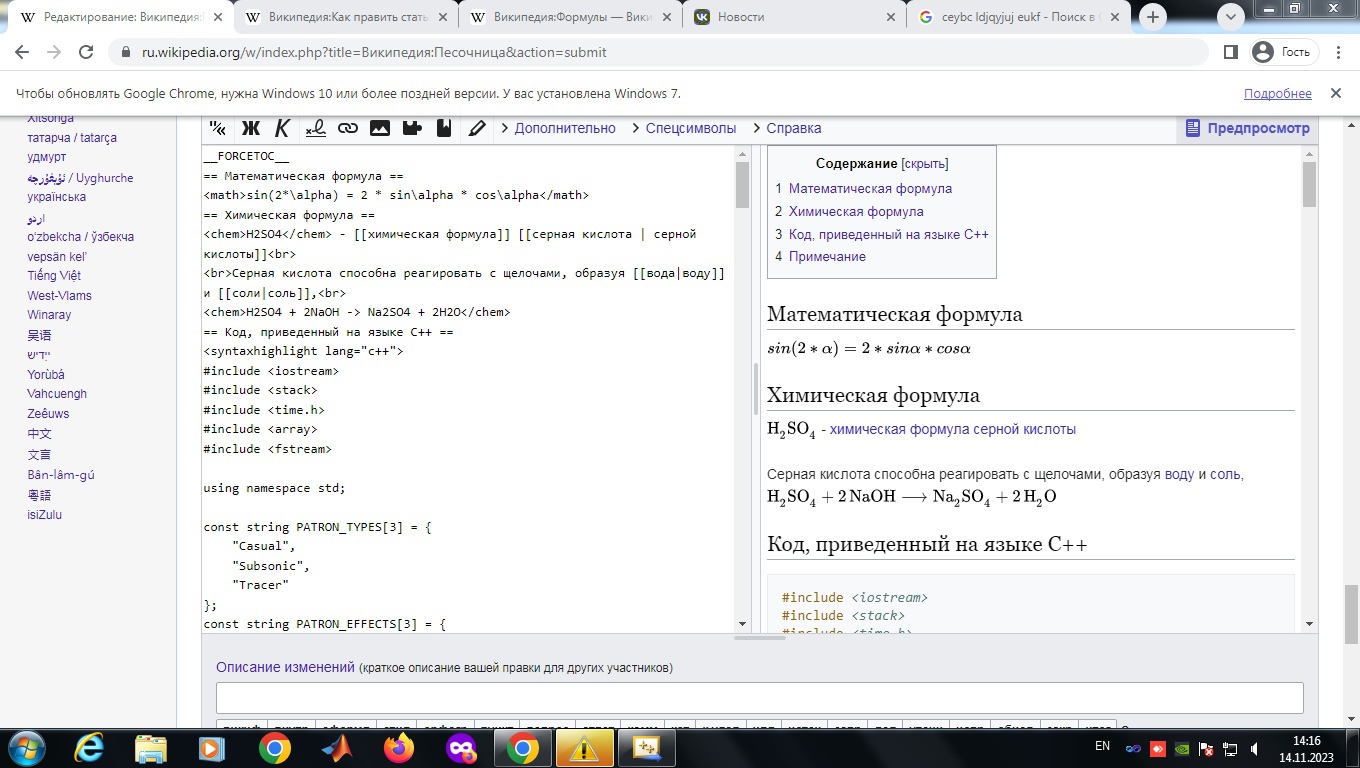Screen dimensions: 1360x768
Task: Follow the соль link in preview
Action: (1226, 474)
